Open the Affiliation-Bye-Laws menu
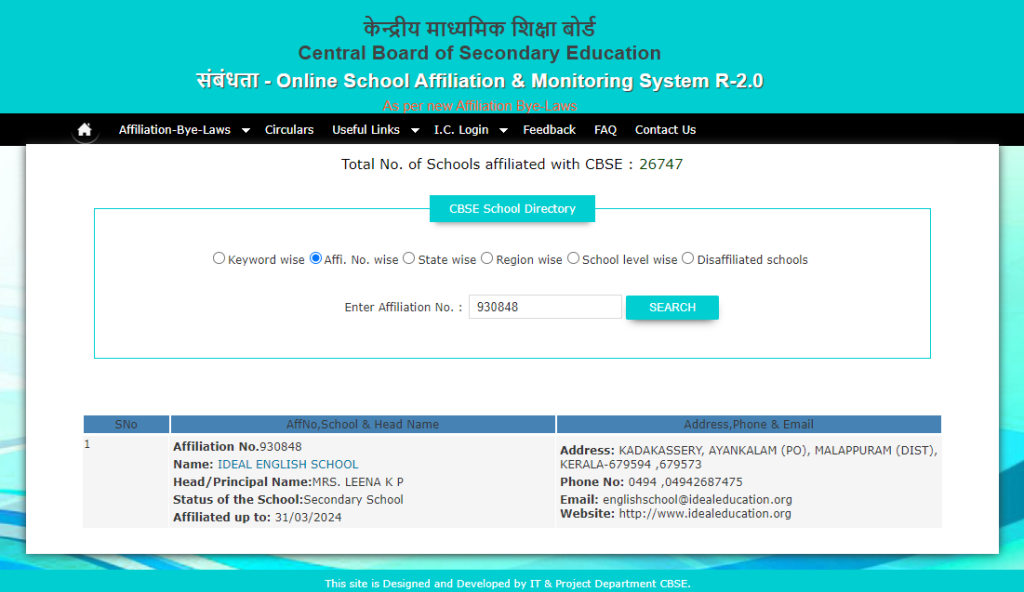 click(x=174, y=130)
